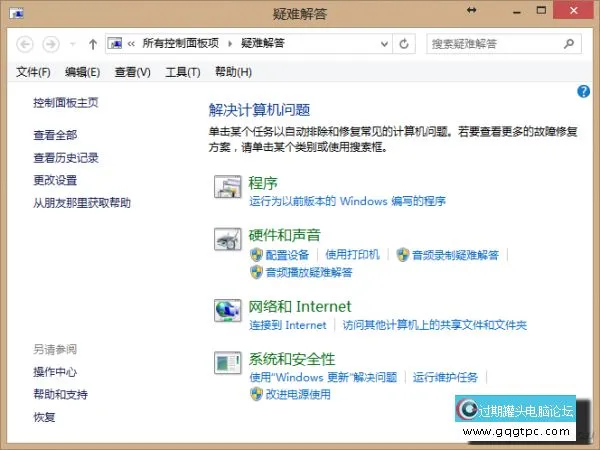The height and width of the screenshot is (450, 600).
Task: Click shield icon beside 音频录制疑难解答
Action: [x=403, y=255]
